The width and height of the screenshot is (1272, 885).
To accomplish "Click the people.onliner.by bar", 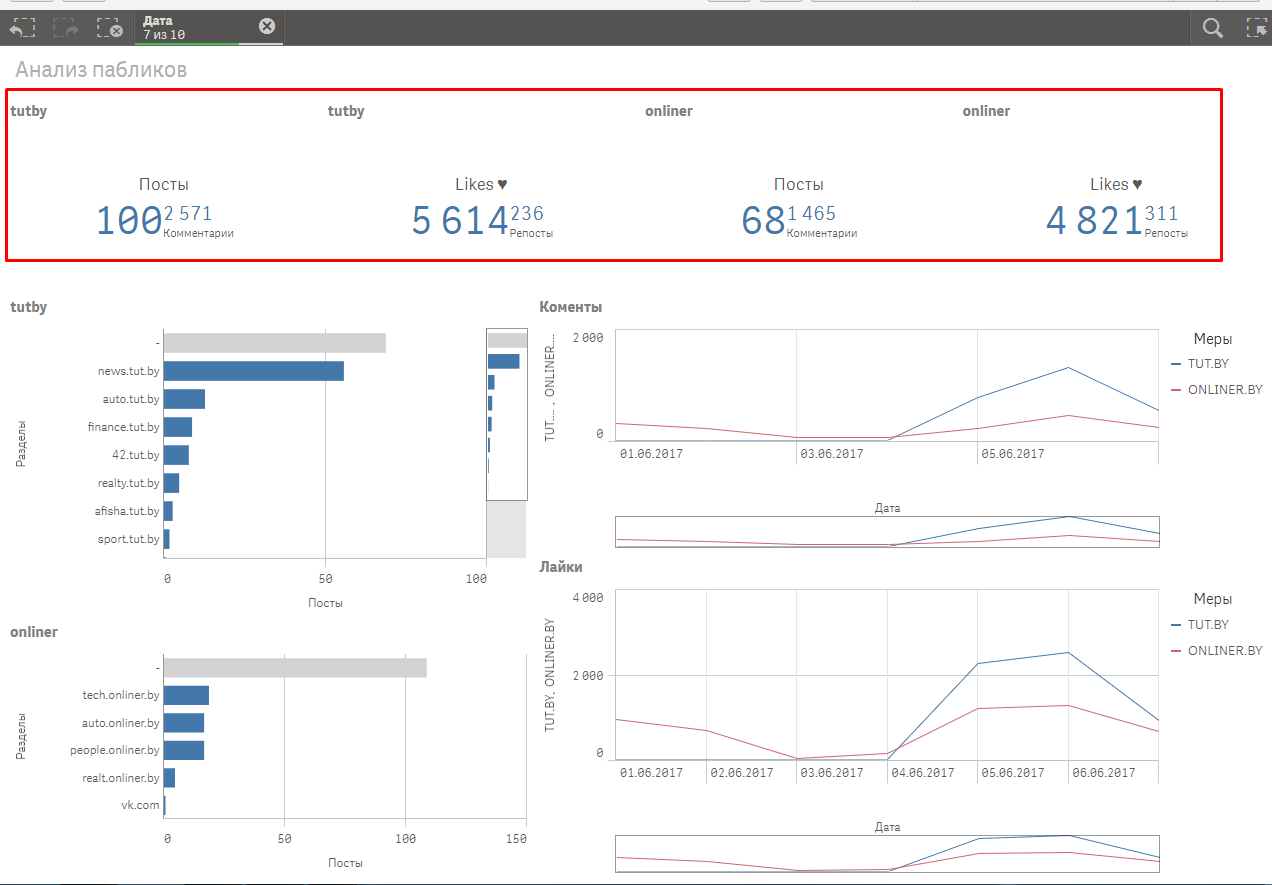I will (x=184, y=751).
